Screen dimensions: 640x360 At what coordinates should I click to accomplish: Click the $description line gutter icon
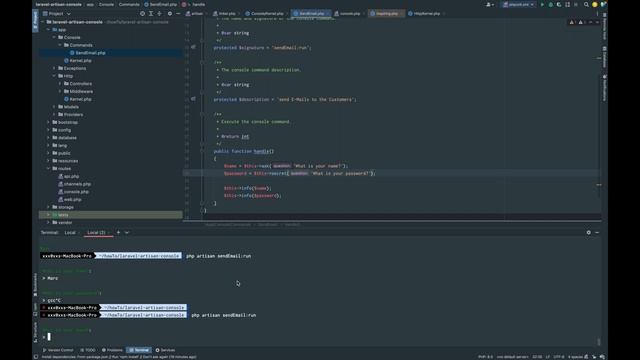click(x=193, y=99)
